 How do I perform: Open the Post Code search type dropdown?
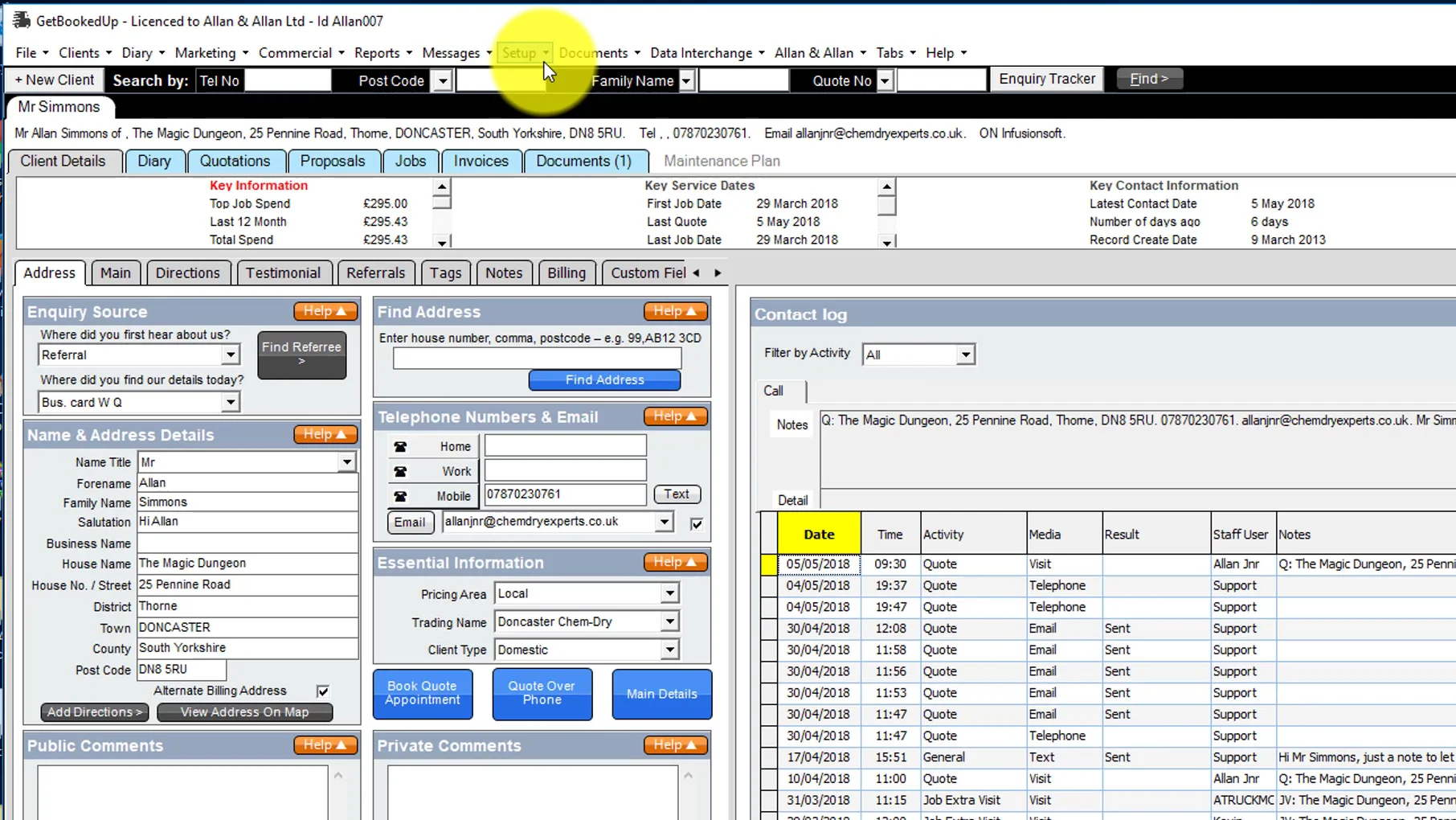[x=443, y=80]
